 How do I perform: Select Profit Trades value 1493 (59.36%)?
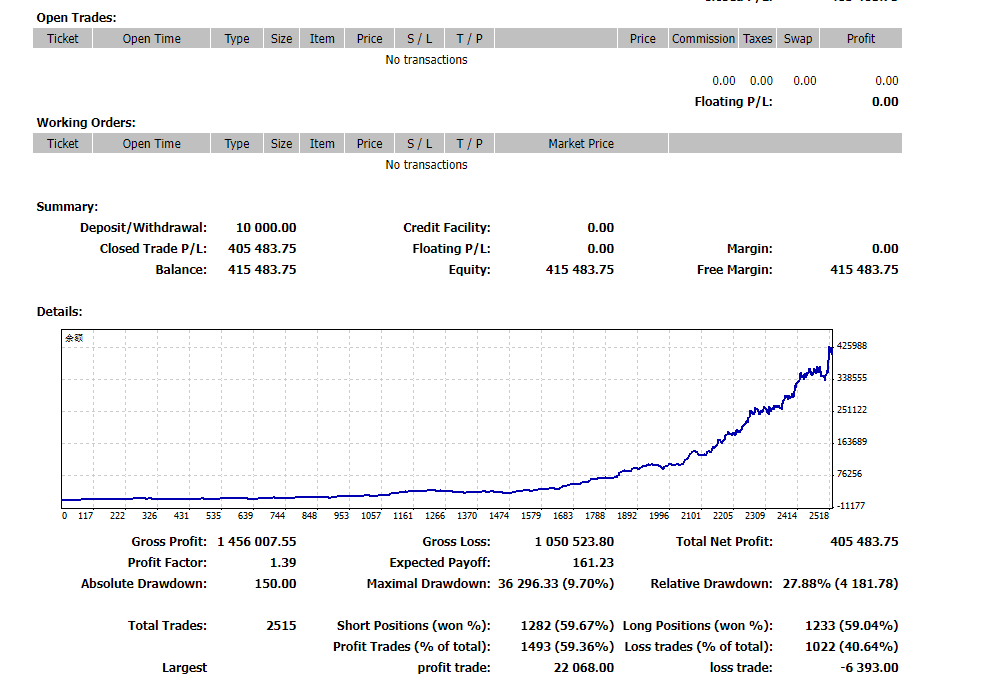pos(567,646)
